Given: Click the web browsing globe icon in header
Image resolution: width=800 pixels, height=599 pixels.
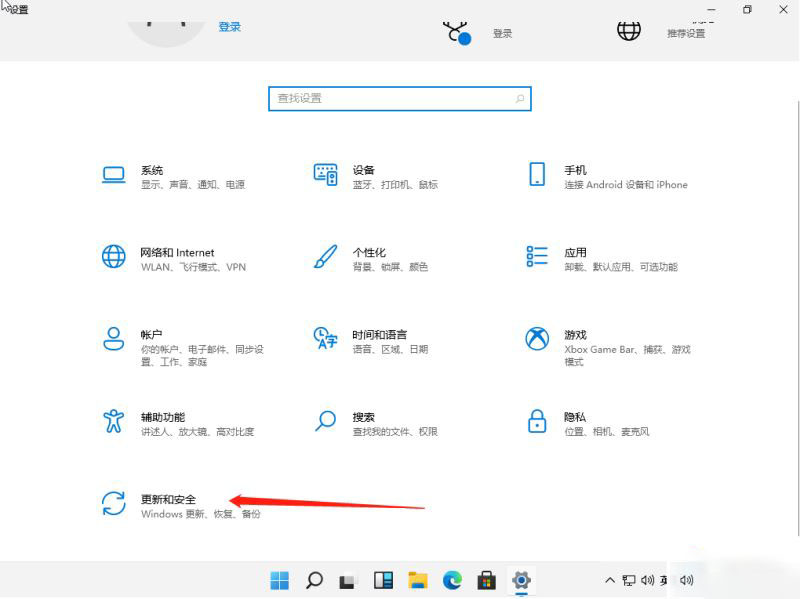Looking at the screenshot, I should tap(629, 31).
